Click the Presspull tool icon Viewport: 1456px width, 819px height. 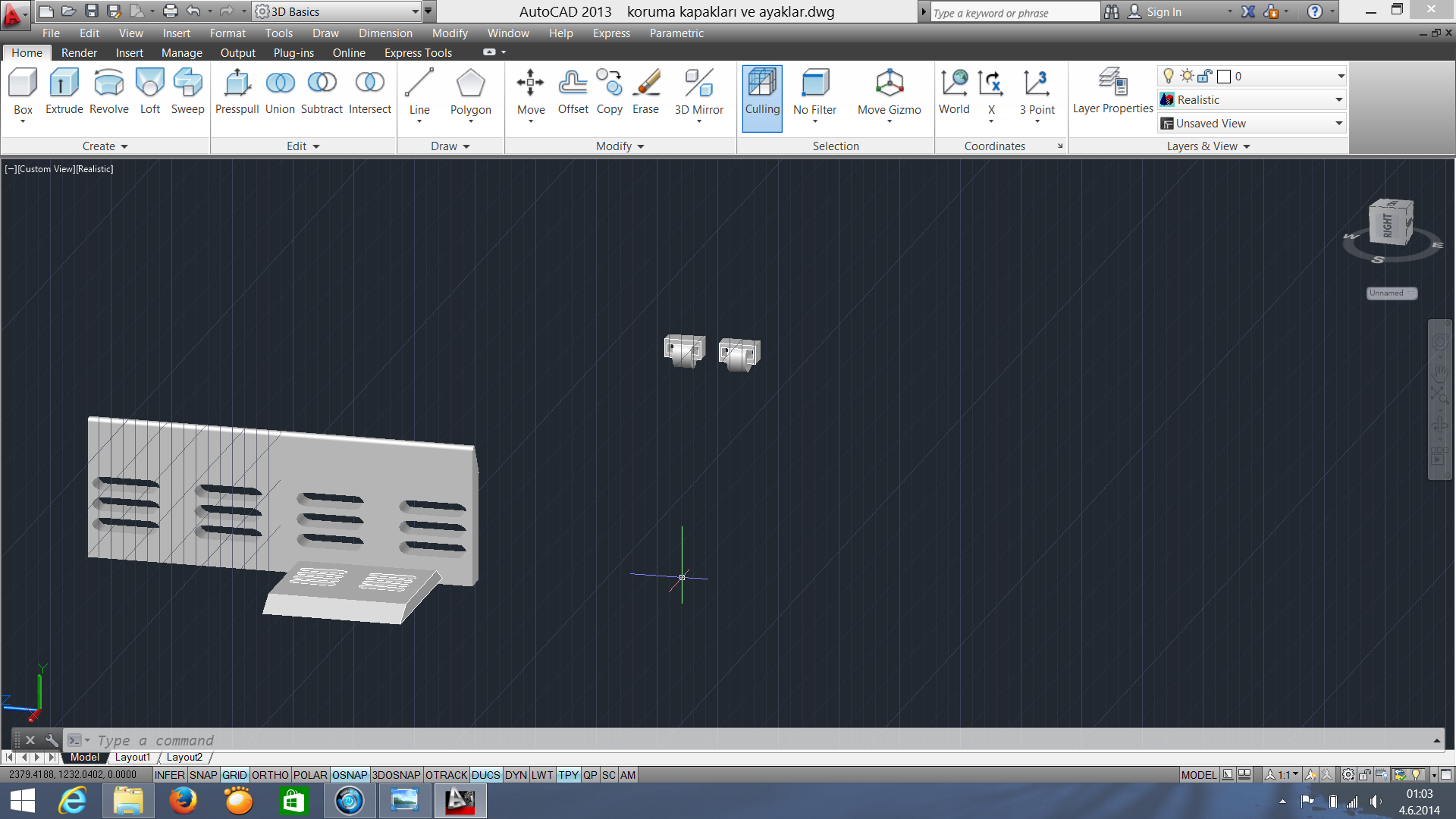pyautogui.click(x=237, y=83)
